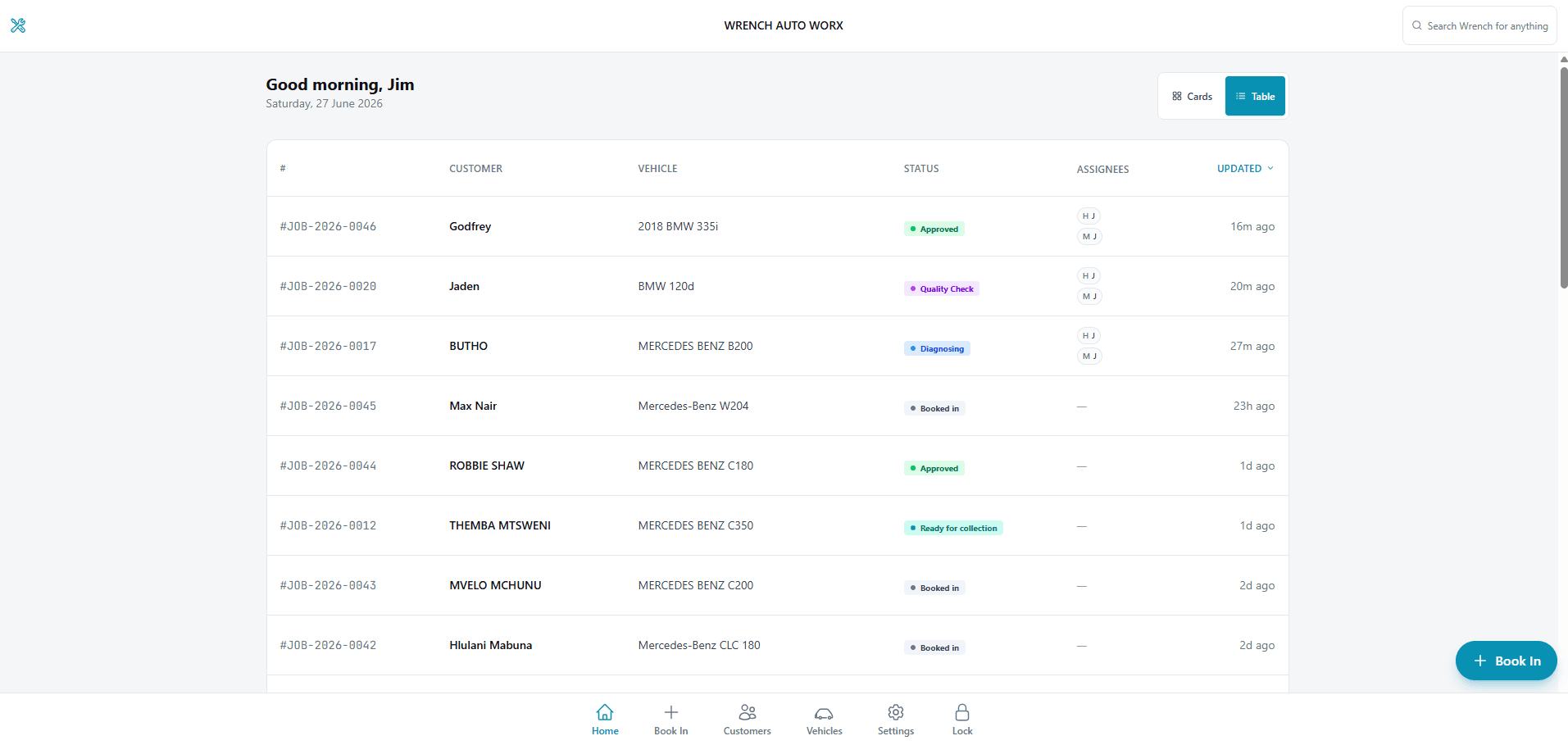This screenshot has width=1568, height=745.
Task: Click the page's vertical scrollbar
Action: click(x=1563, y=176)
